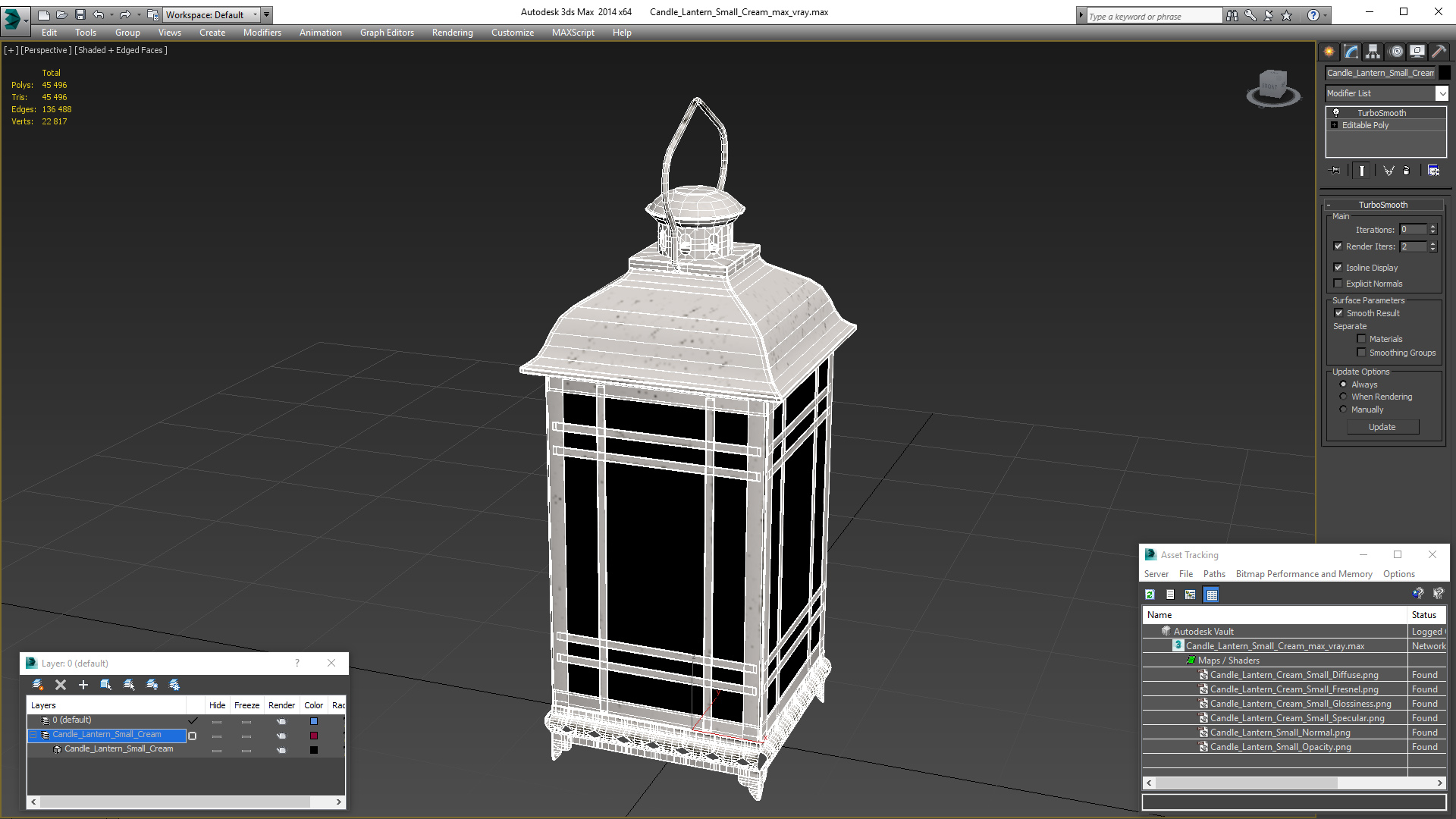Click the Update button
The height and width of the screenshot is (819, 1456).
1382,427
